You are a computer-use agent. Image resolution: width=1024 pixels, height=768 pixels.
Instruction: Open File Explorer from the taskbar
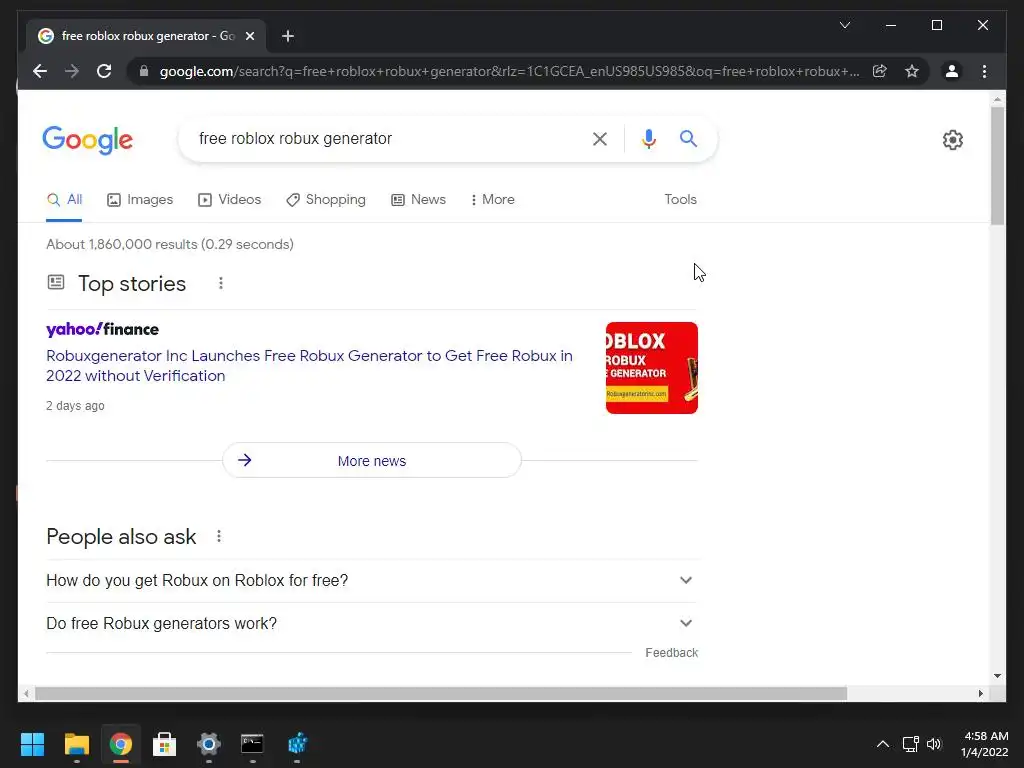pos(76,744)
